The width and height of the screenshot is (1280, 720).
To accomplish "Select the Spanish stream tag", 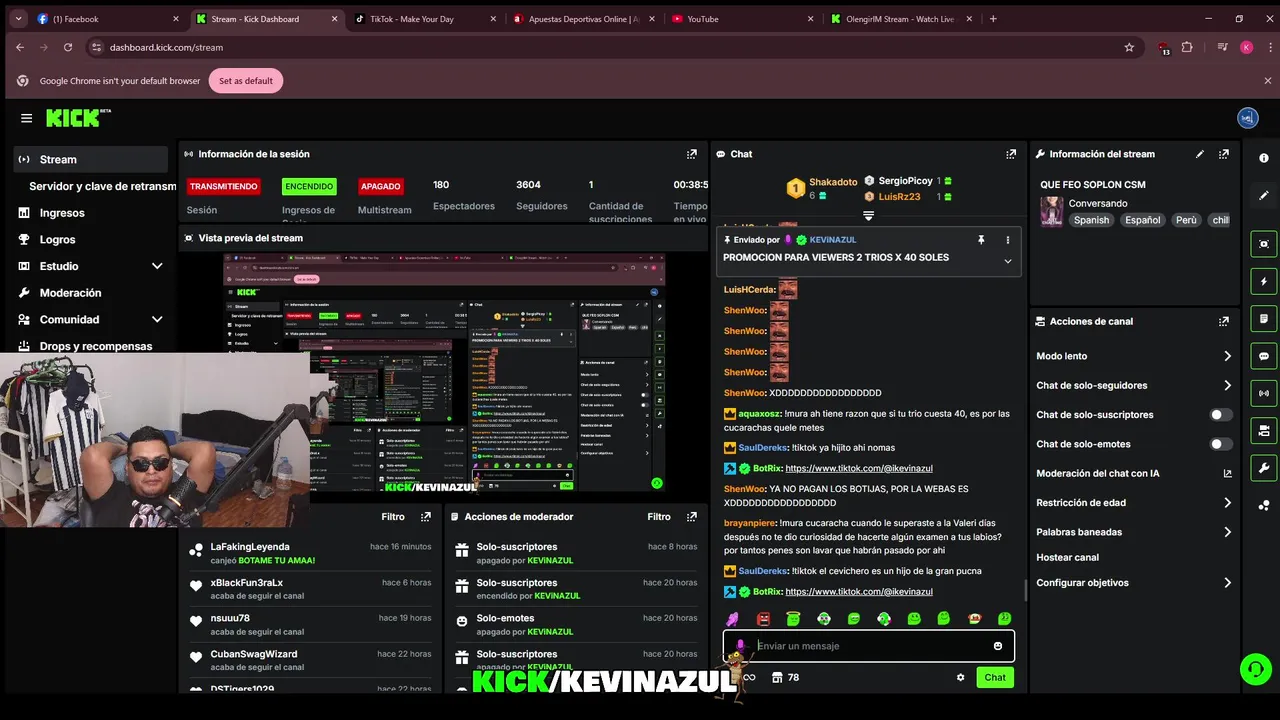I will [1091, 220].
